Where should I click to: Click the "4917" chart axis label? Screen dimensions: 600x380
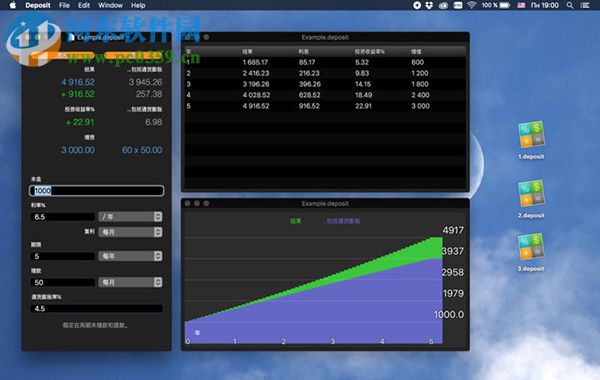pos(453,230)
